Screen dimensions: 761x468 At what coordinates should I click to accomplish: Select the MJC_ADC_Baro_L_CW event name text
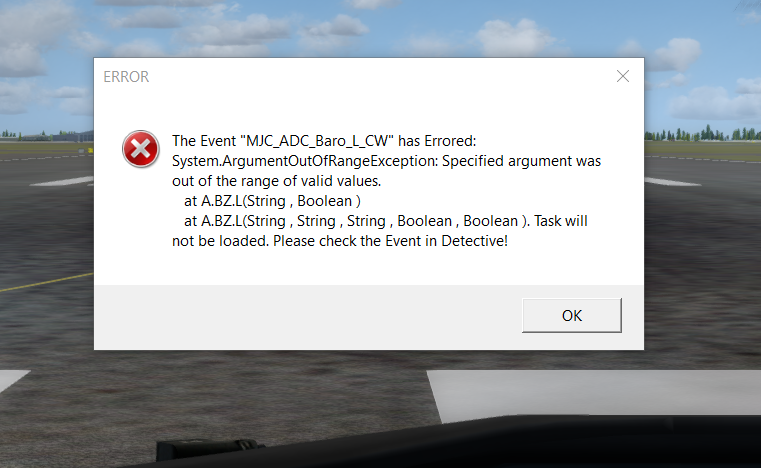(317, 141)
